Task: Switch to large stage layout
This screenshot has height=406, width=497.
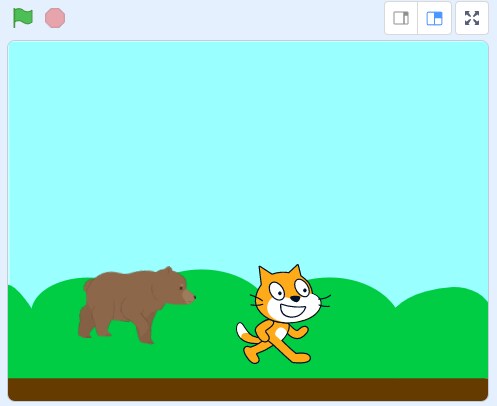Action: click(434, 18)
